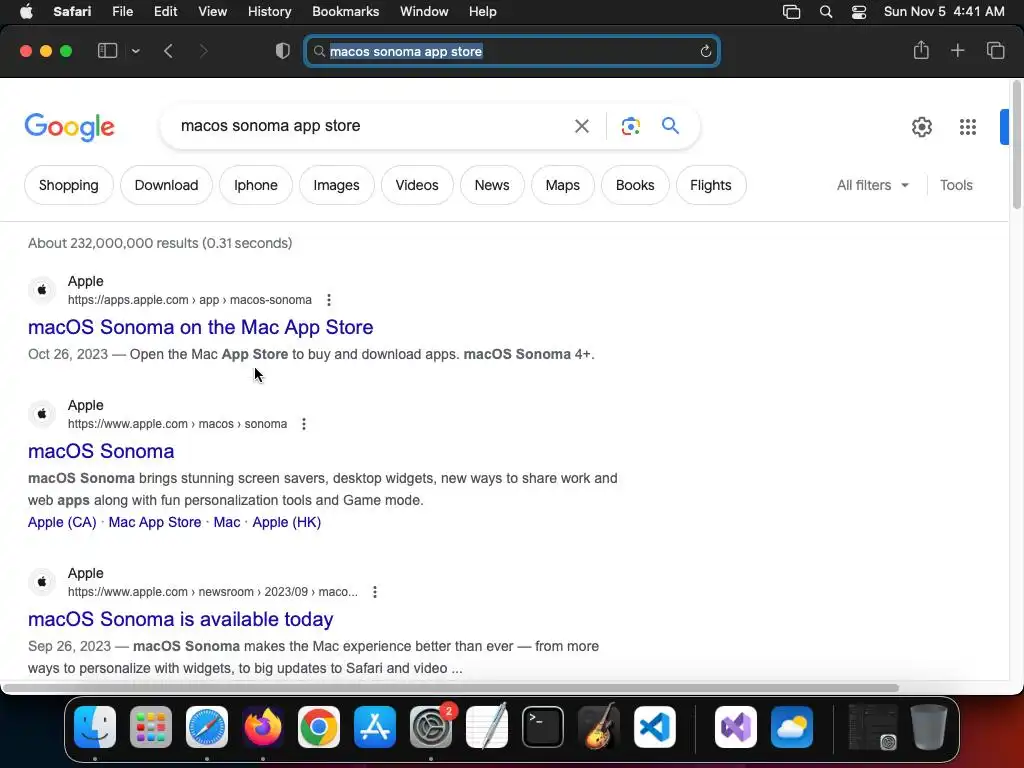
Task: Open macOS Sonoma is available today
Action: pyautogui.click(x=180, y=618)
